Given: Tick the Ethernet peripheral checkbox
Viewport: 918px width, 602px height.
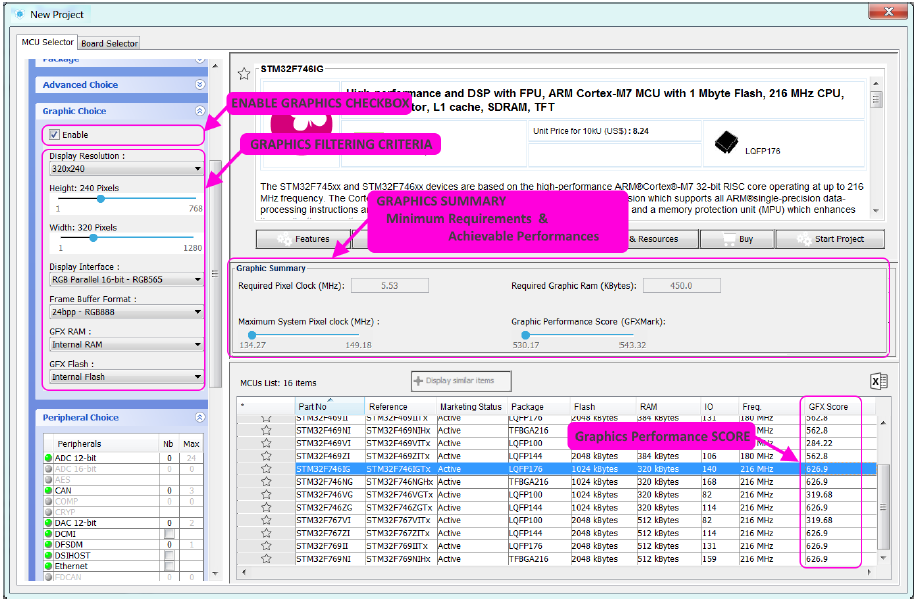Looking at the screenshot, I should pos(169,566).
